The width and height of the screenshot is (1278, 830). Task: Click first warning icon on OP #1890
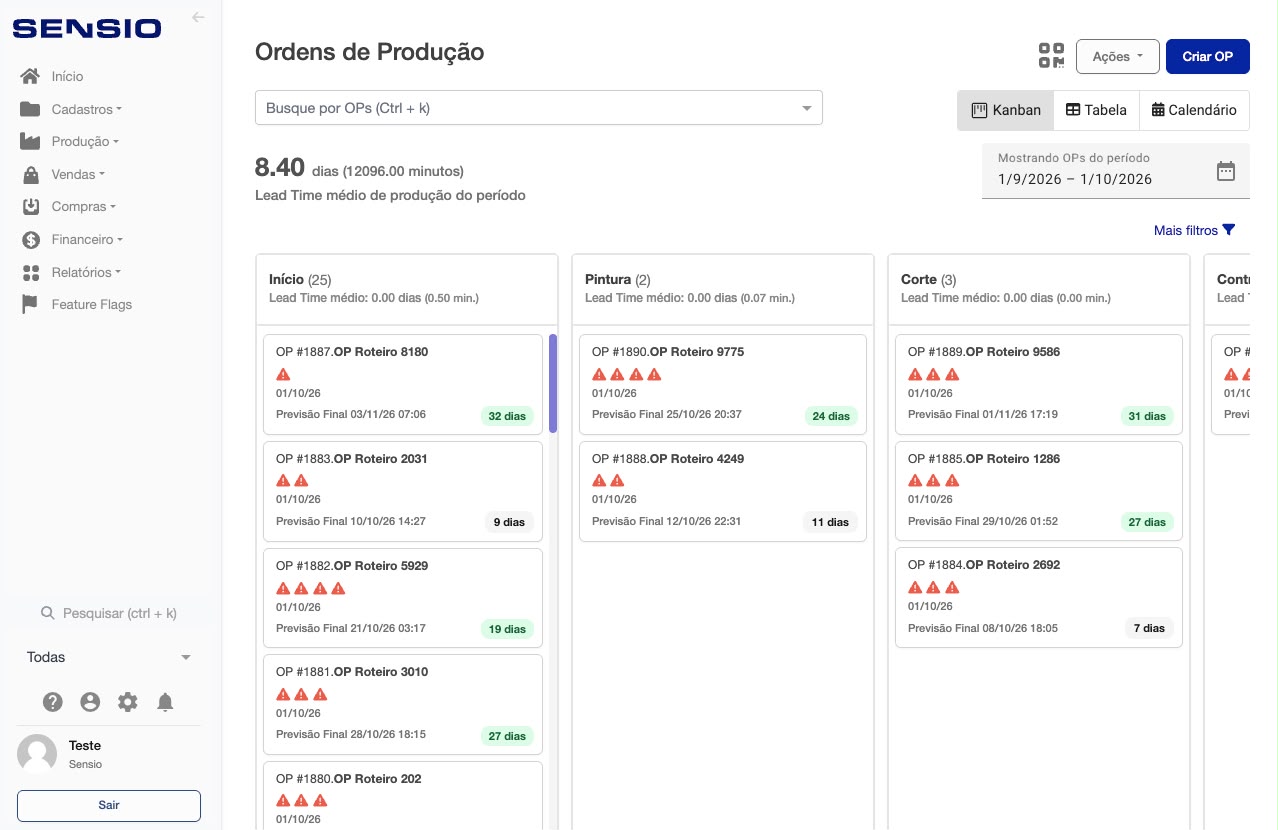coord(599,374)
